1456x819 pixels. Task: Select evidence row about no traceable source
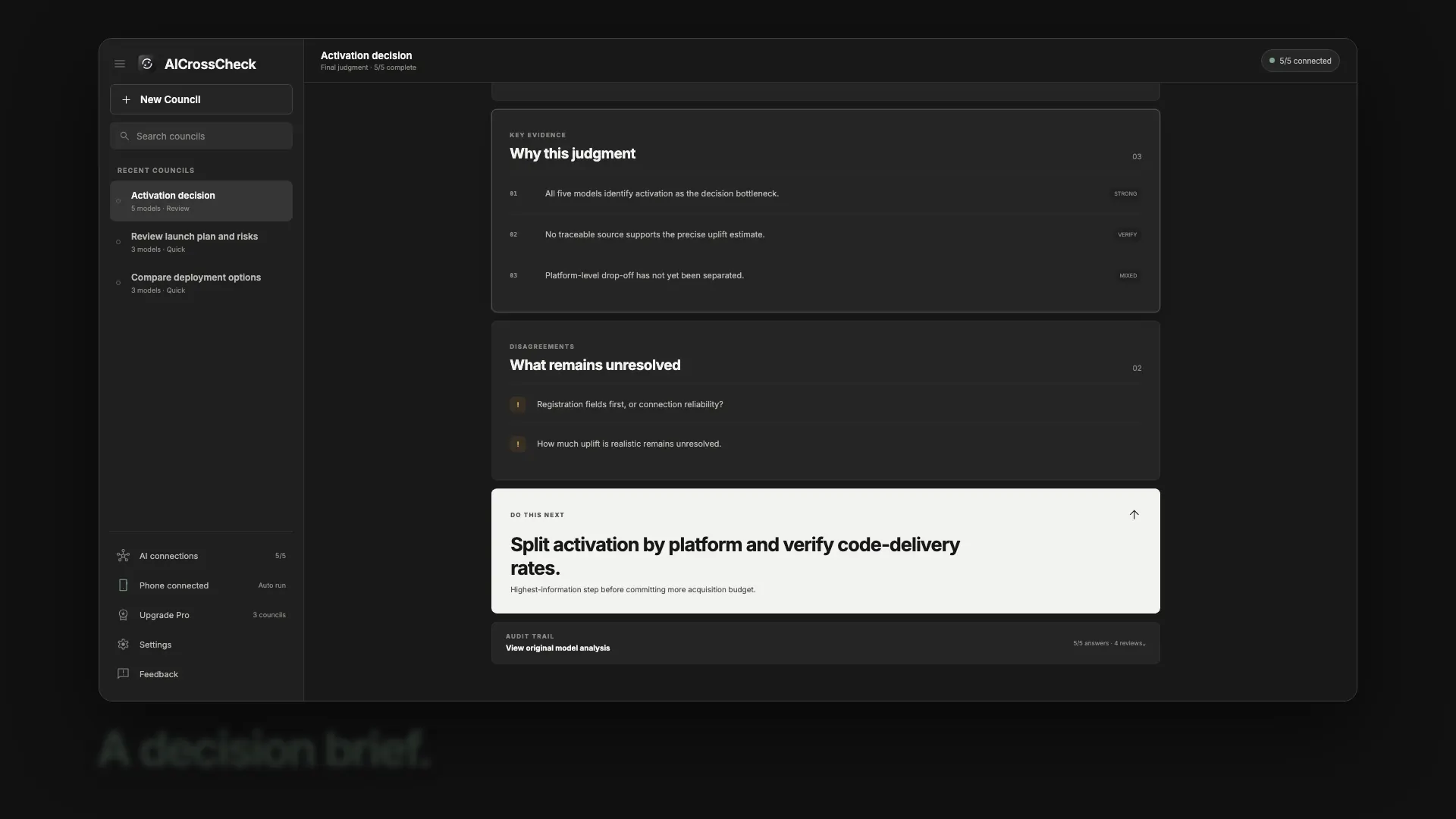(x=826, y=235)
